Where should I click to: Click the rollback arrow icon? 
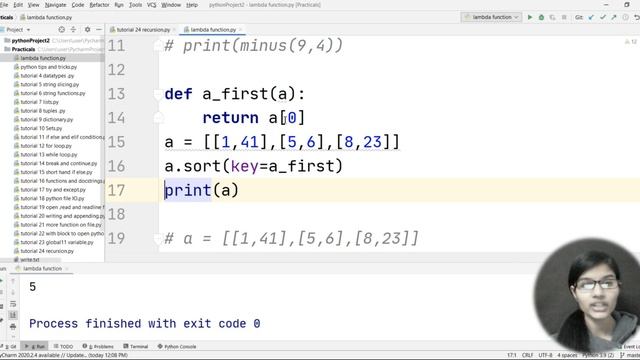click(636, 17)
